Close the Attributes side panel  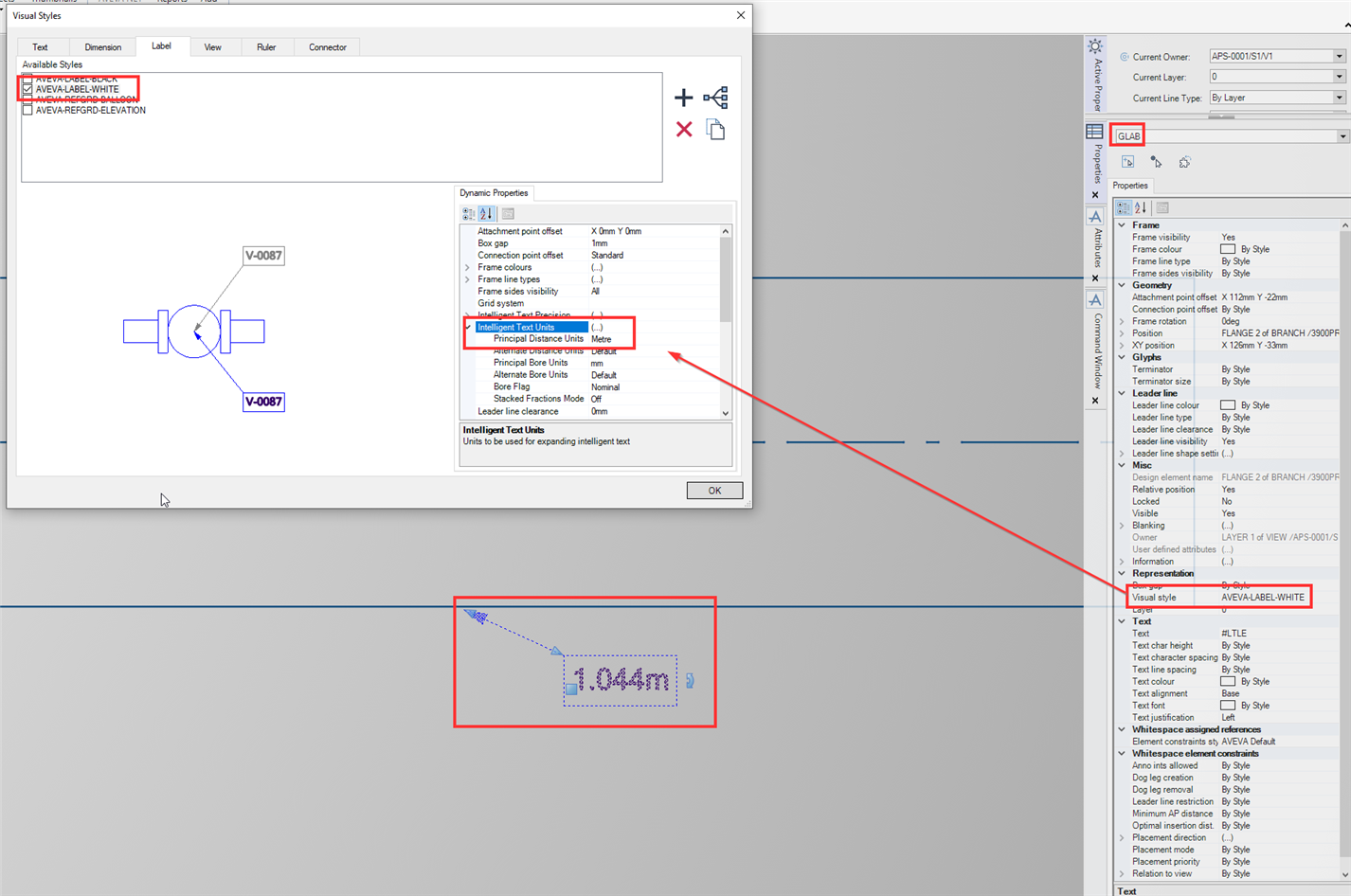(1095, 278)
